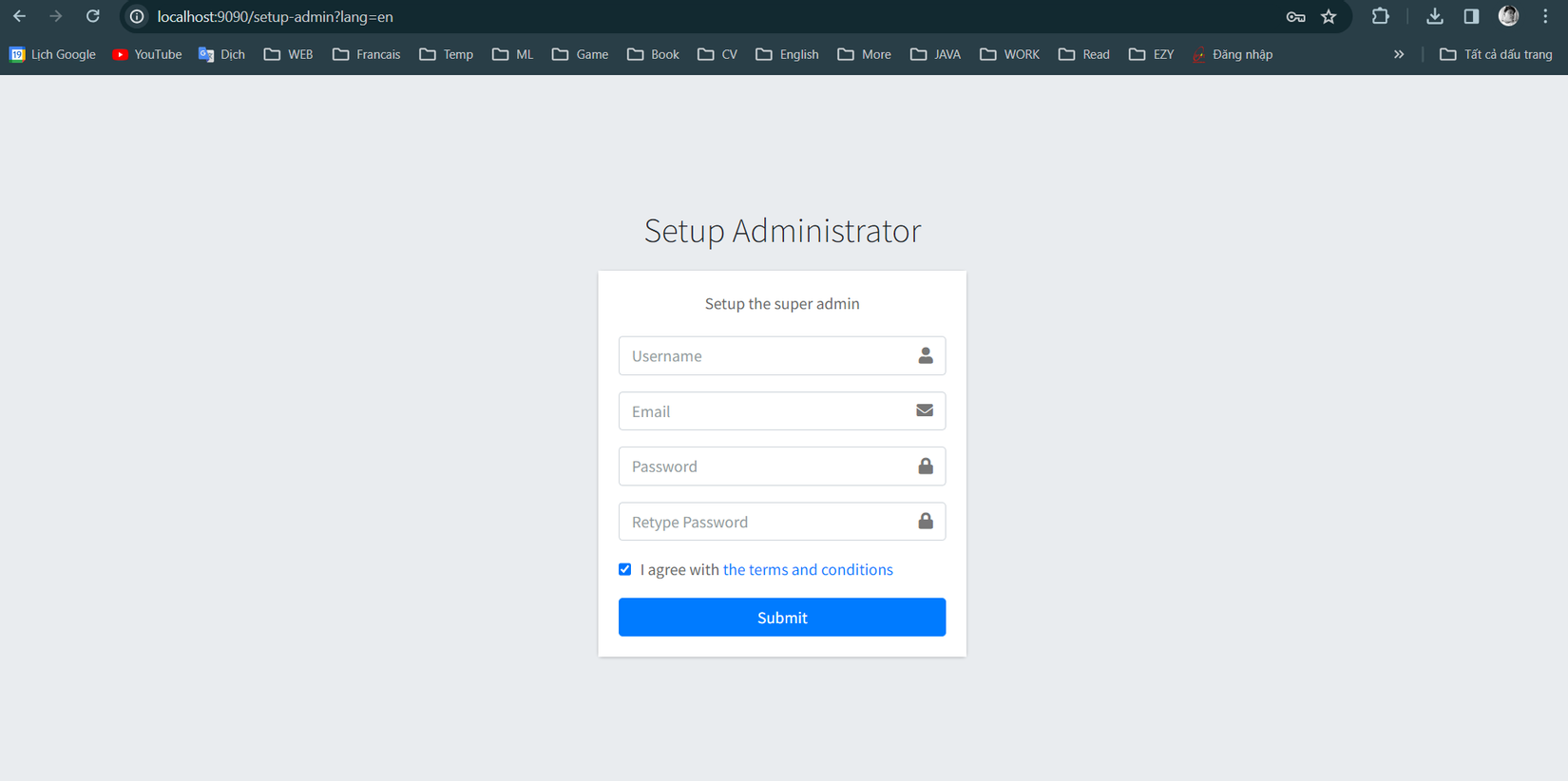Submit the administrator setup form

(x=782, y=617)
